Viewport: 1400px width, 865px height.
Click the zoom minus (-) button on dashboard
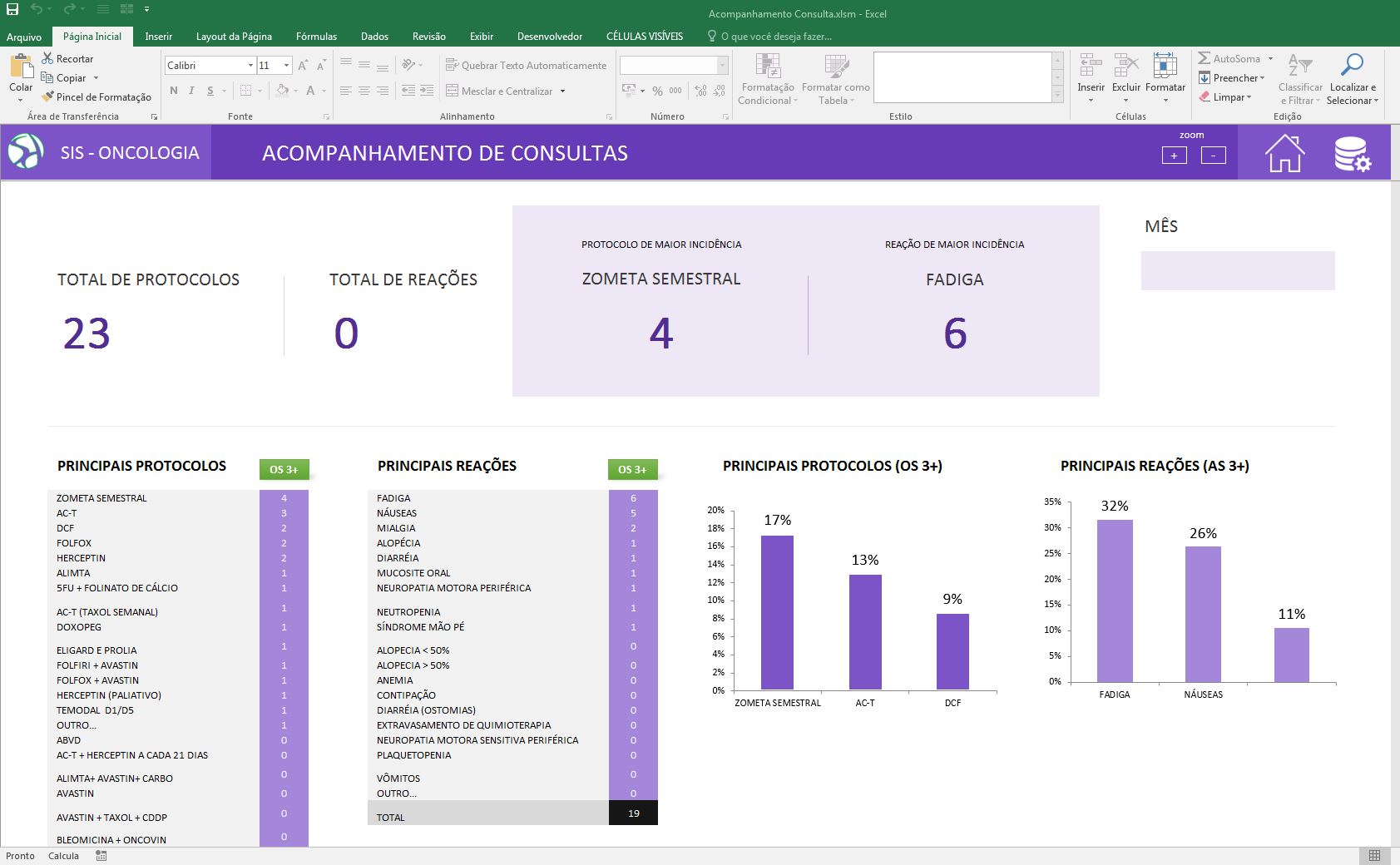(1214, 156)
